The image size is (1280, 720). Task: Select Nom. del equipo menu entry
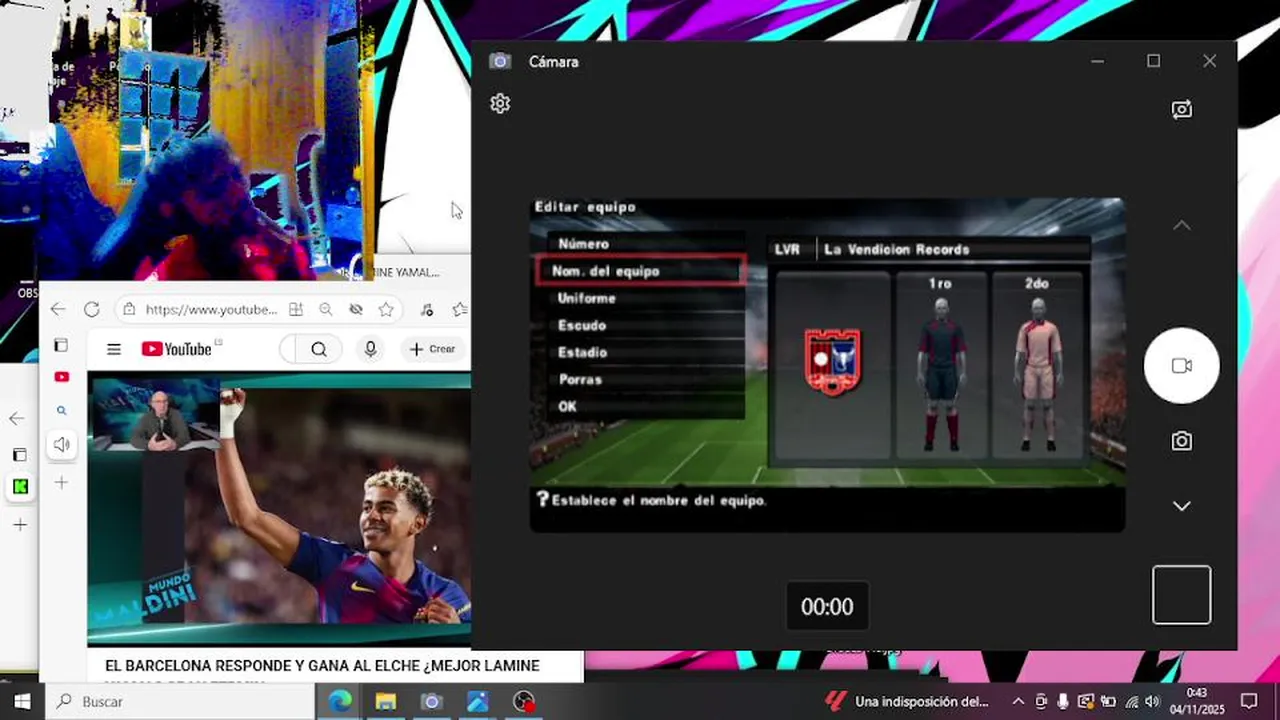click(641, 271)
